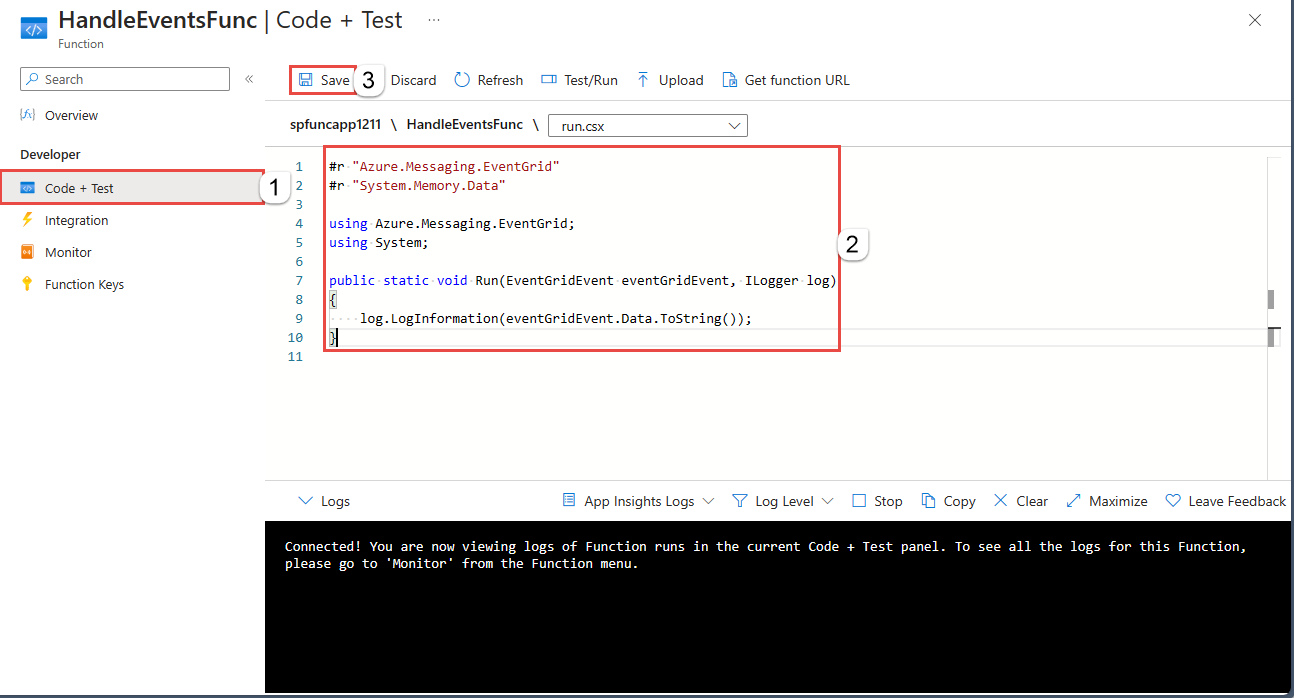Click the public static void Run line

582,280
